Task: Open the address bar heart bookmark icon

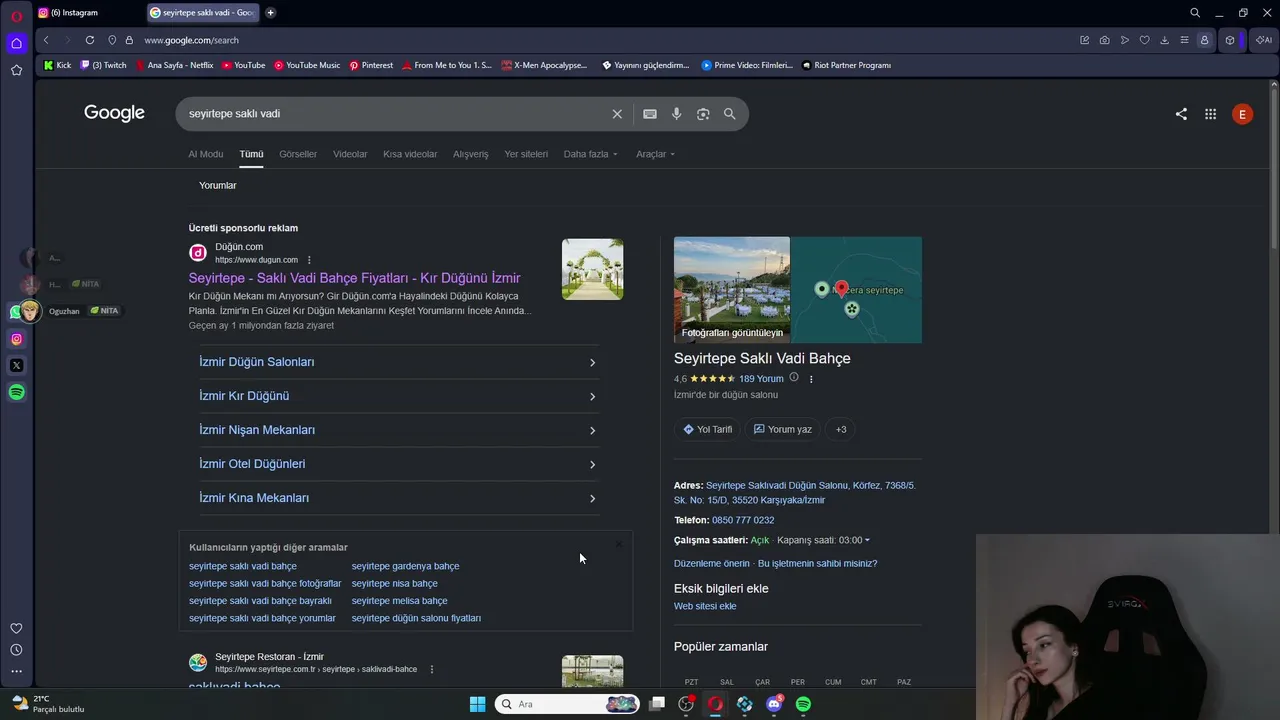Action: pyautogui.click(x=1144, y=40)
